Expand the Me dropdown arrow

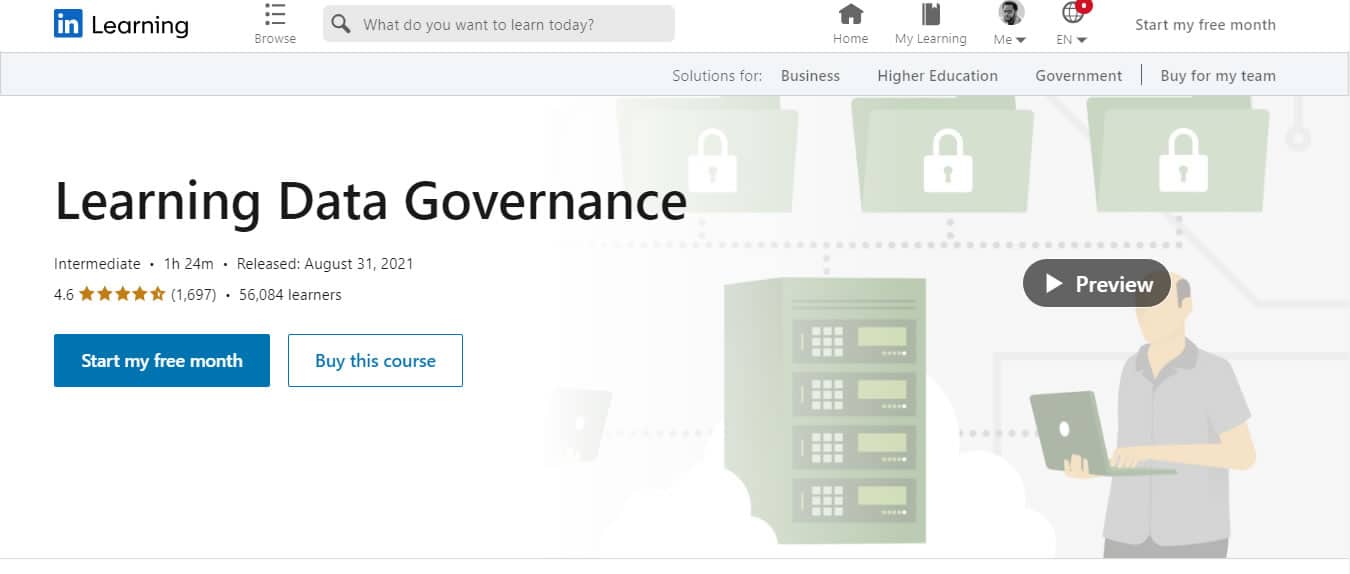1021,40
